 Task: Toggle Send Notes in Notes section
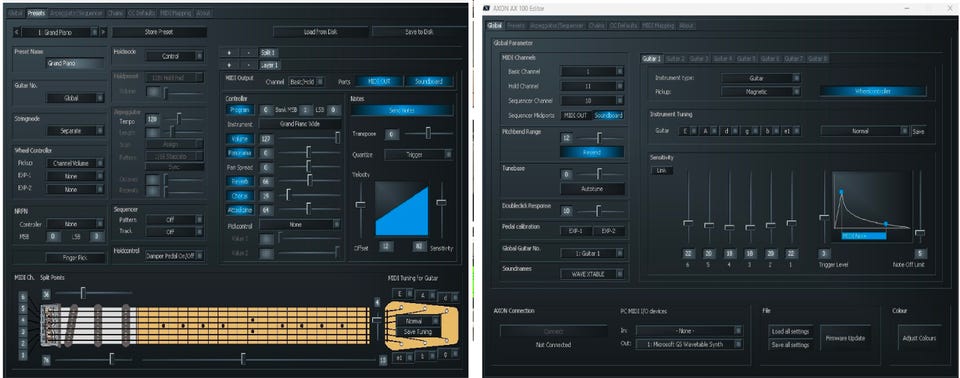click(402, 110)
